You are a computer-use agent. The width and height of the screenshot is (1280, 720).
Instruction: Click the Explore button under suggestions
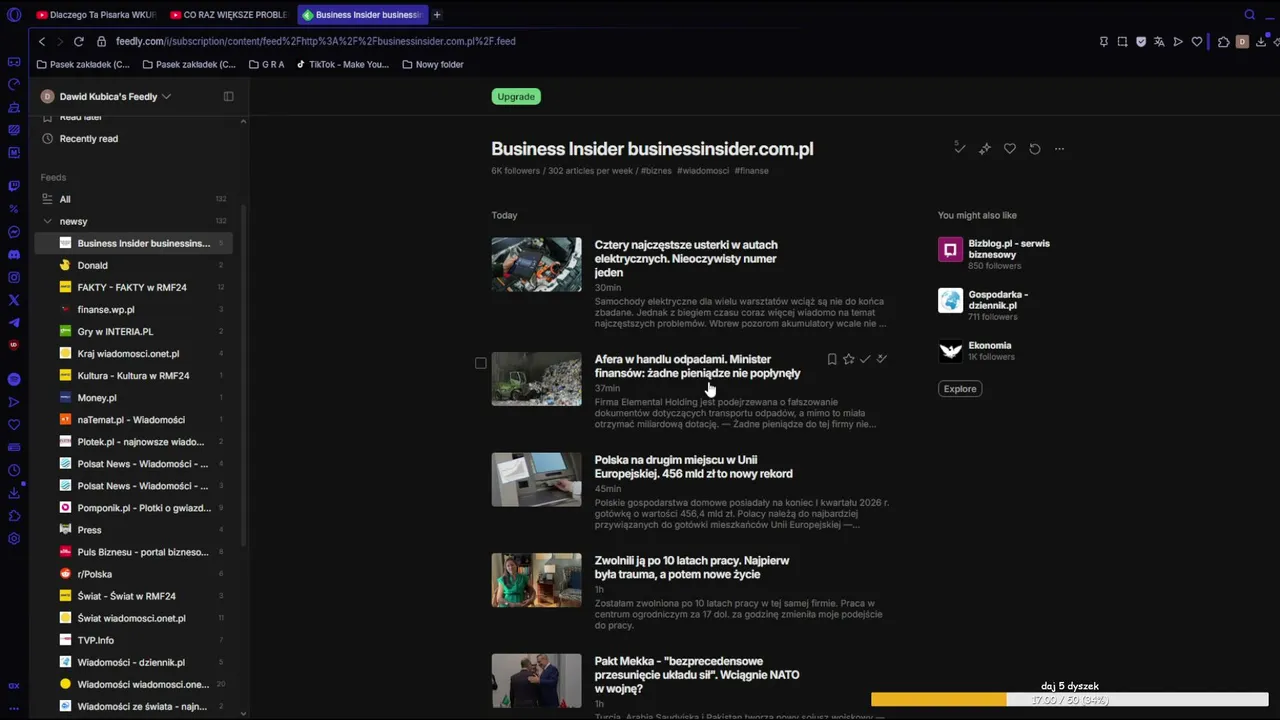click(x=960, y=389)
